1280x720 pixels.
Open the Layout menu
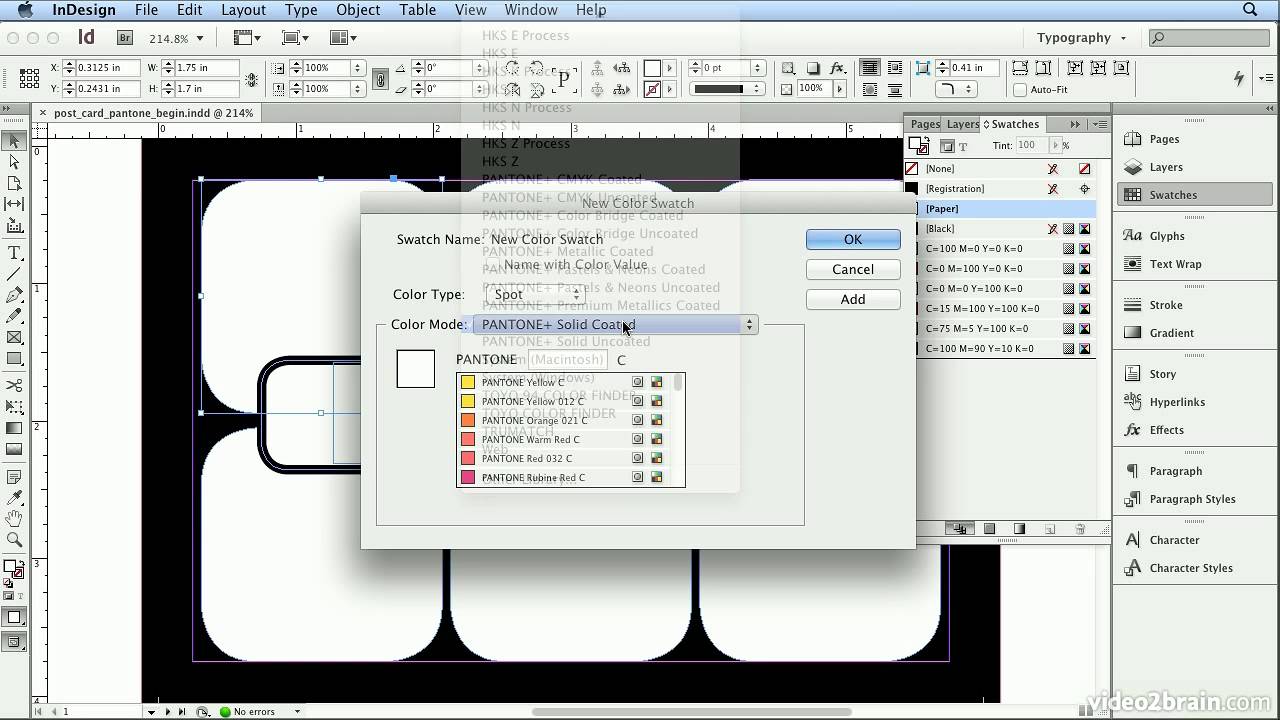tap(243, 10)
